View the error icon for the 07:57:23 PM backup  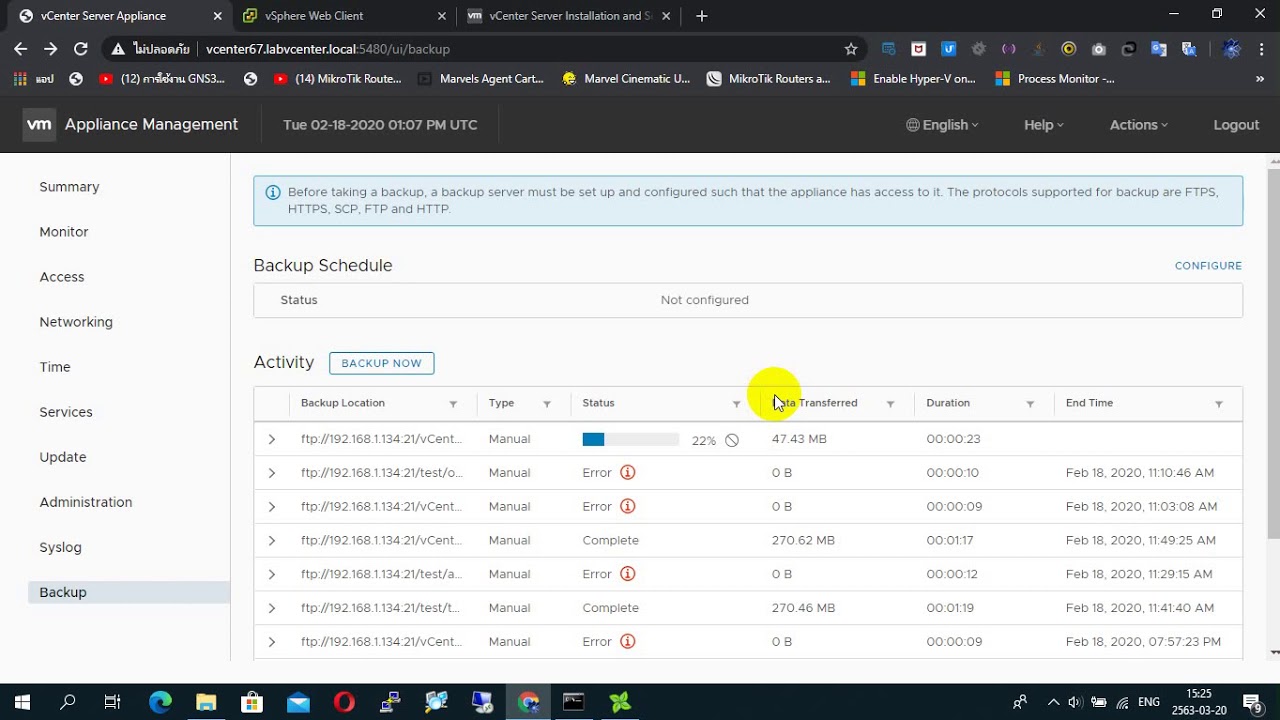click(628, 642)
